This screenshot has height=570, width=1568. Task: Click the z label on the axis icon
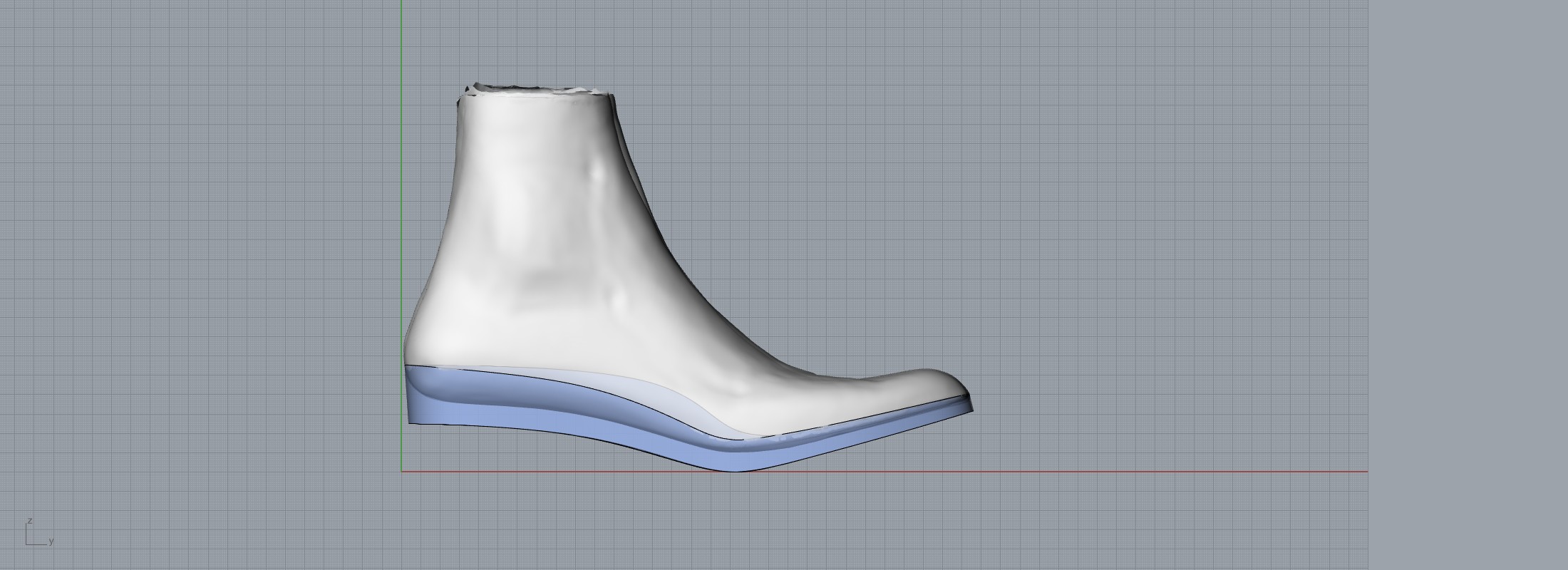[29, 522]
